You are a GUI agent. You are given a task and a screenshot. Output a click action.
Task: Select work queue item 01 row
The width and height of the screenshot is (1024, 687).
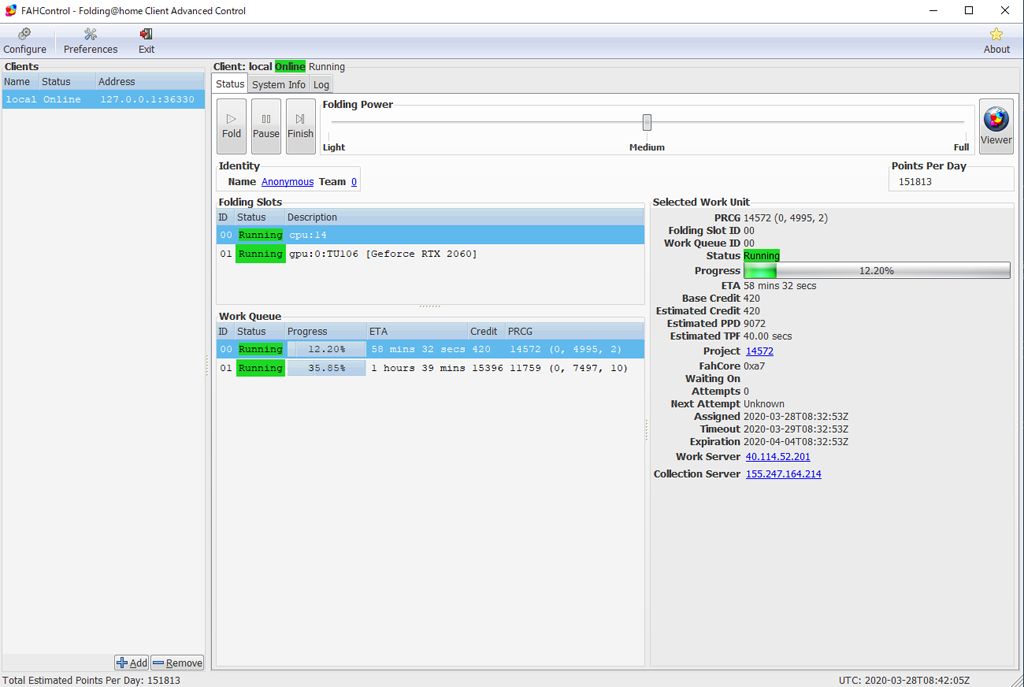430,368
